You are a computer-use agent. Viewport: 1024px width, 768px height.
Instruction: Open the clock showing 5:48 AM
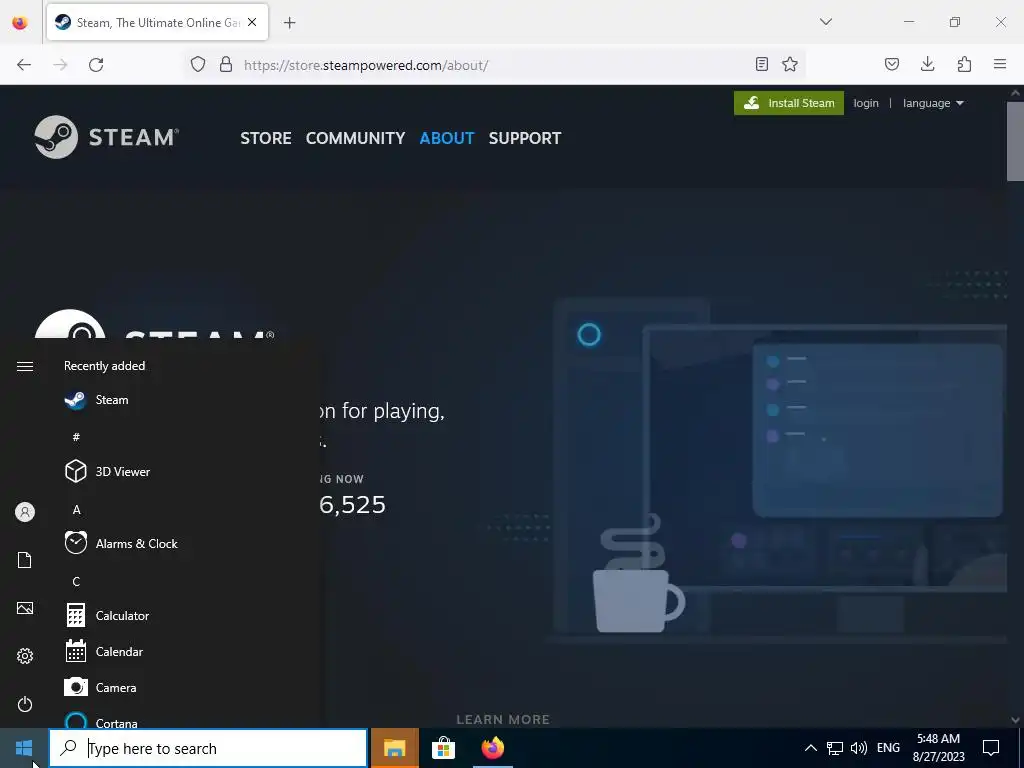coord(938,748)
